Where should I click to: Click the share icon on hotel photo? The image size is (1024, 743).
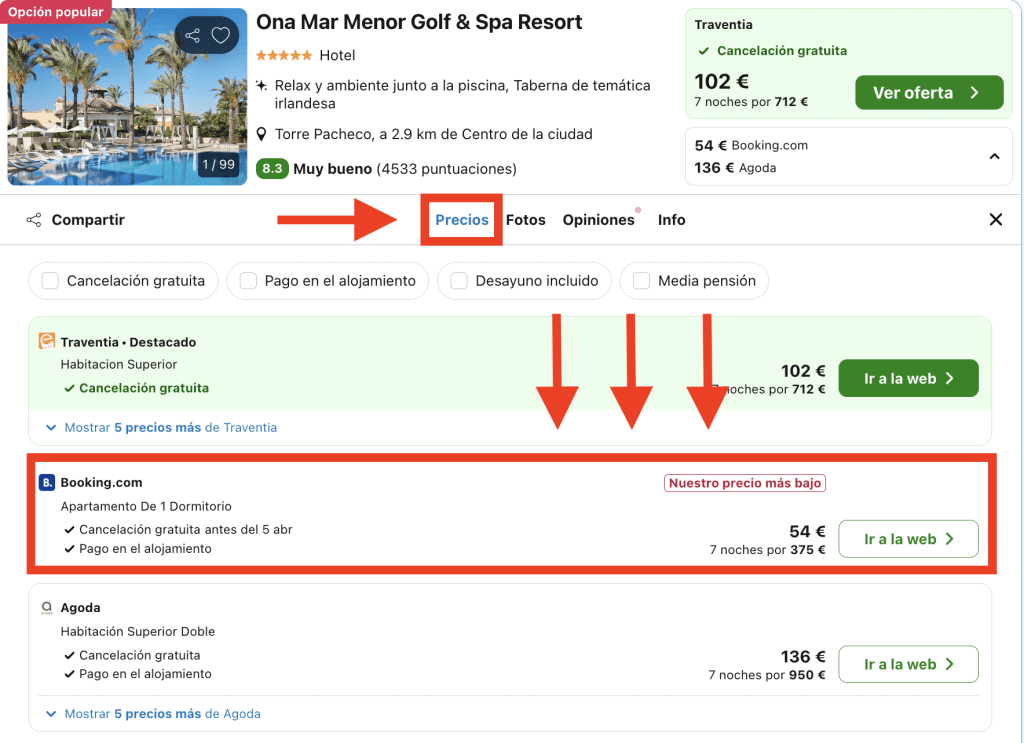[x=193, y=36]
